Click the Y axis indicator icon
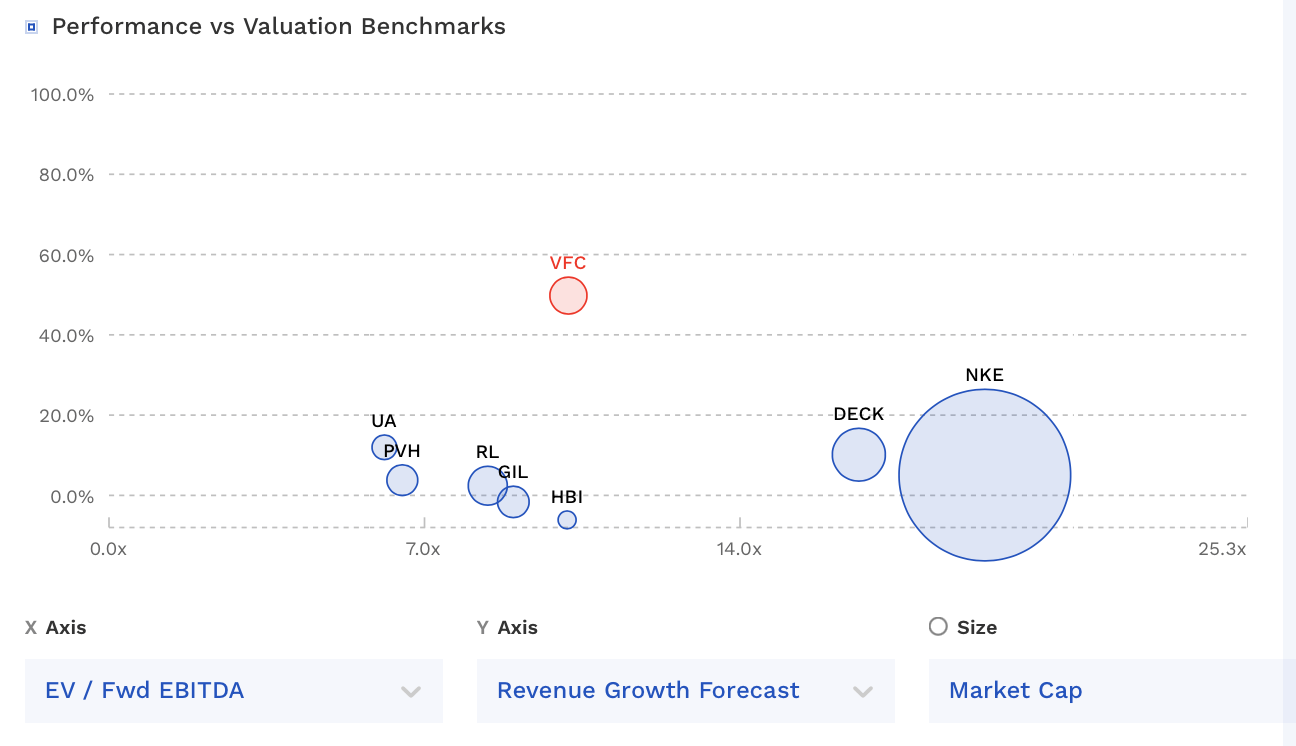 point(482,627)
